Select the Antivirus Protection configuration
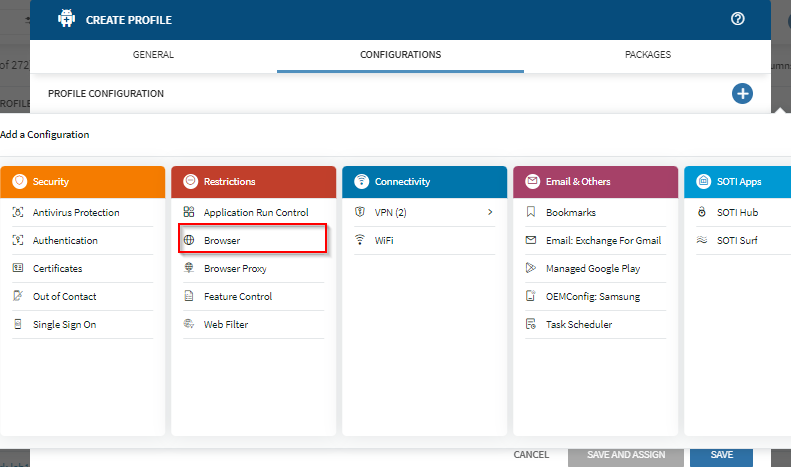 point(75,213)
